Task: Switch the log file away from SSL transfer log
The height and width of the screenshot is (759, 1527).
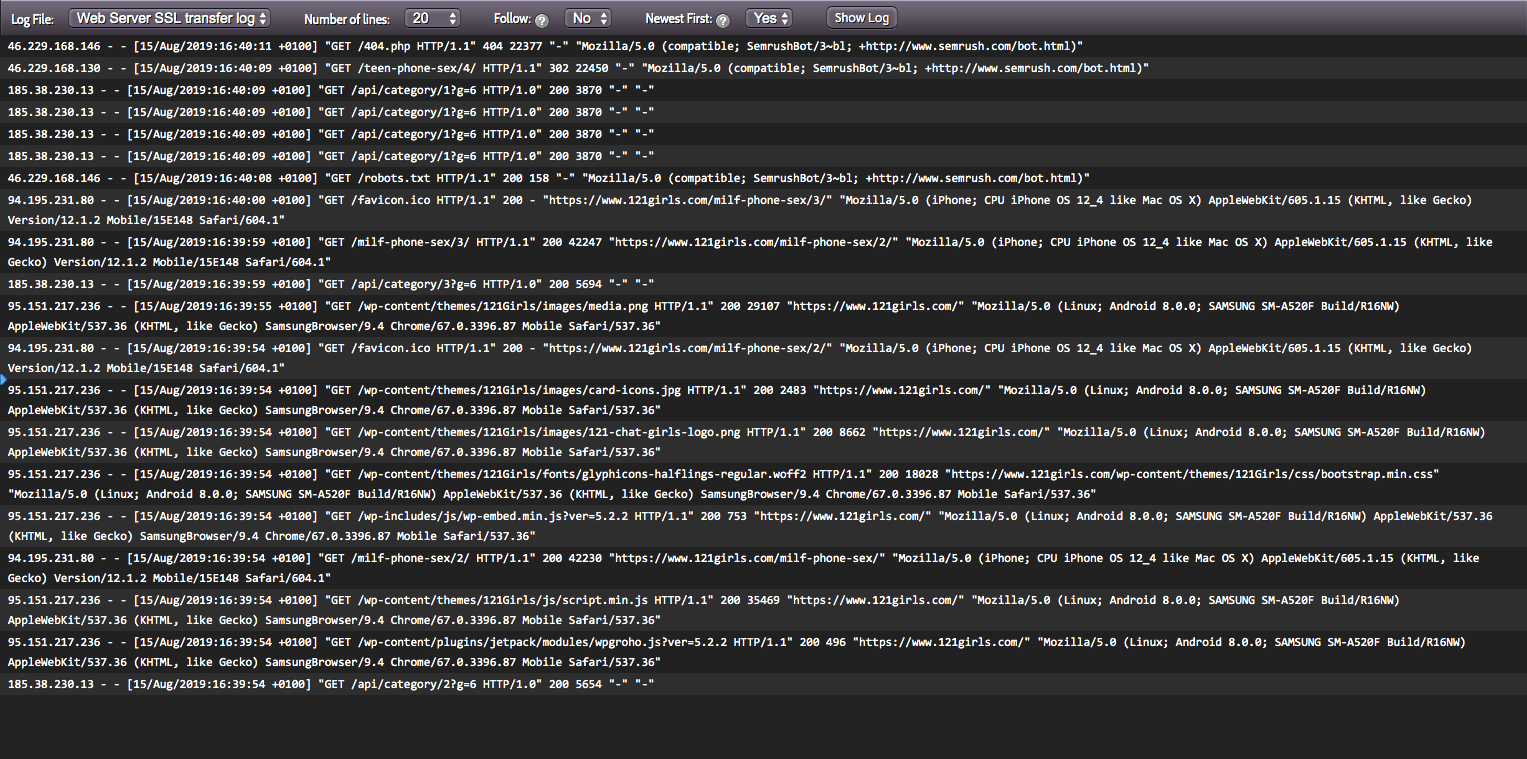Action: [x=169, y=17]
